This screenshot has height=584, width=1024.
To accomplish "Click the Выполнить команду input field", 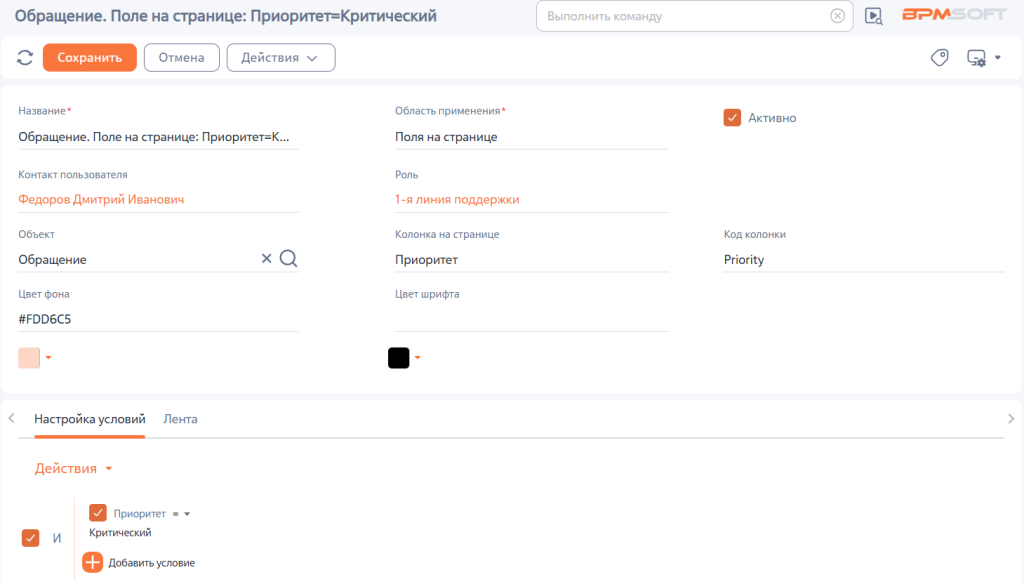I will 686,16.
